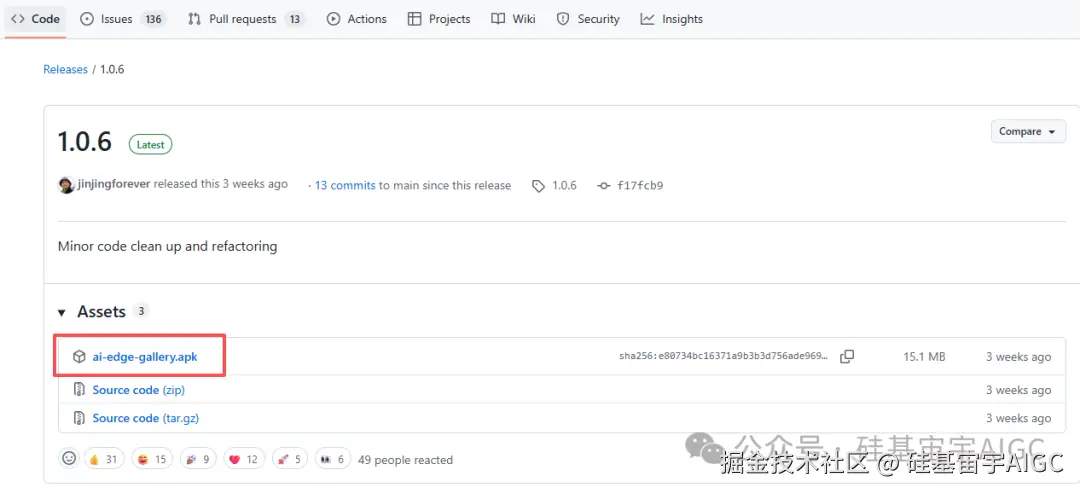Switch to the Pull requests tab
The width and height of the screenshot is (1080, 493).
coord(246,19)
